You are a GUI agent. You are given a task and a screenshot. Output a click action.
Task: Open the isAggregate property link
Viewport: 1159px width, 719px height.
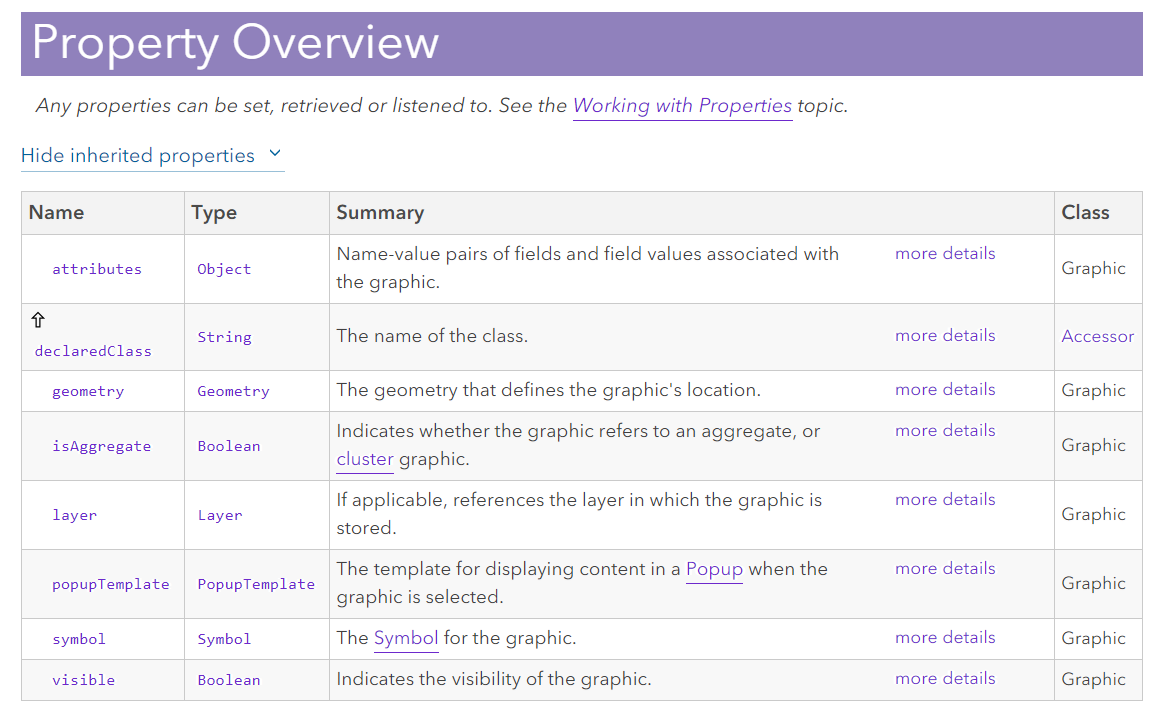pyautogui.click(x=101, y=446)
